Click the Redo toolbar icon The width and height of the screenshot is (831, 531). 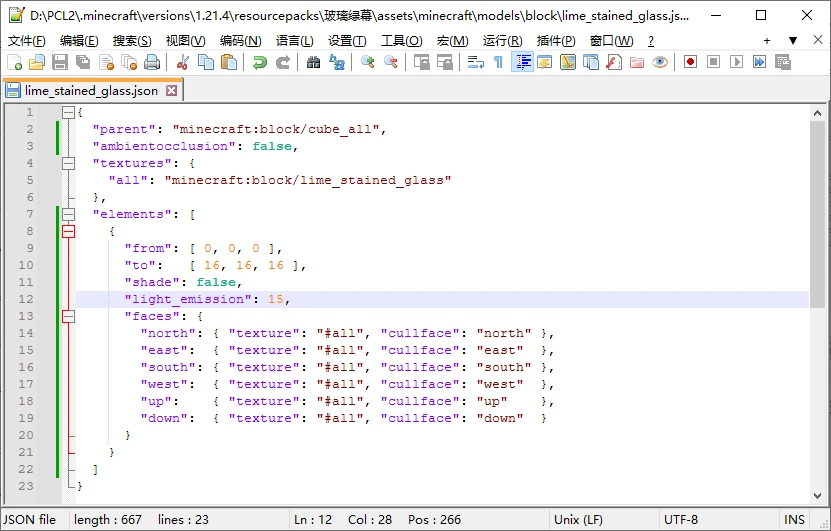283,63
